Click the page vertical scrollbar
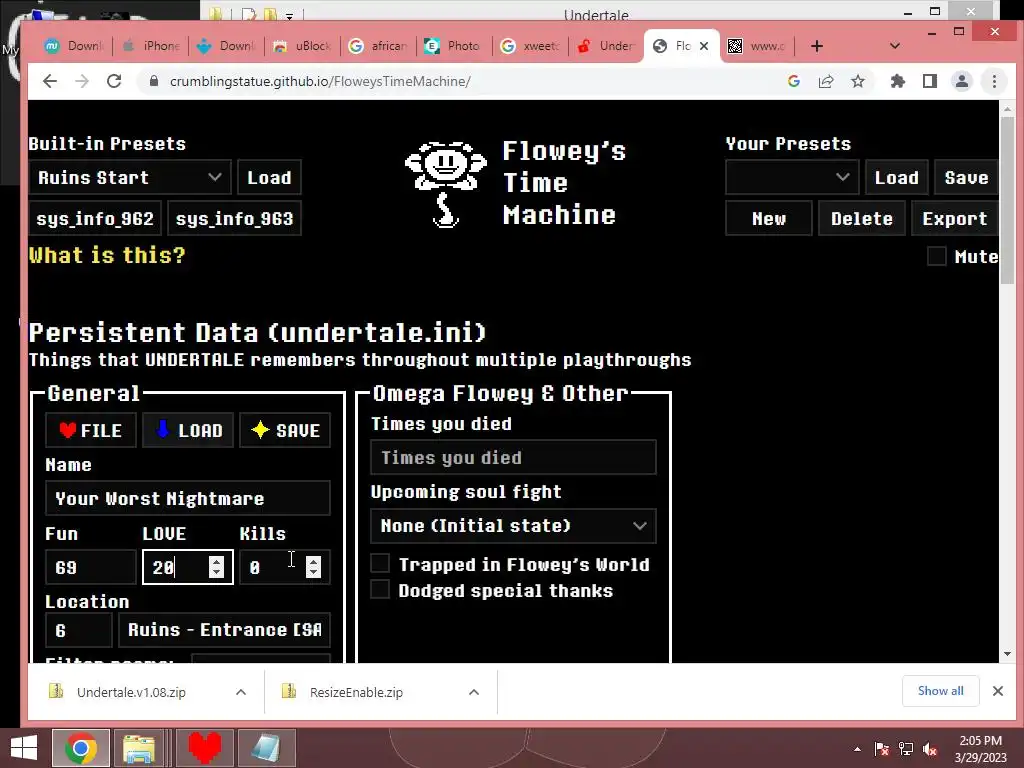 click(1007, 202)
